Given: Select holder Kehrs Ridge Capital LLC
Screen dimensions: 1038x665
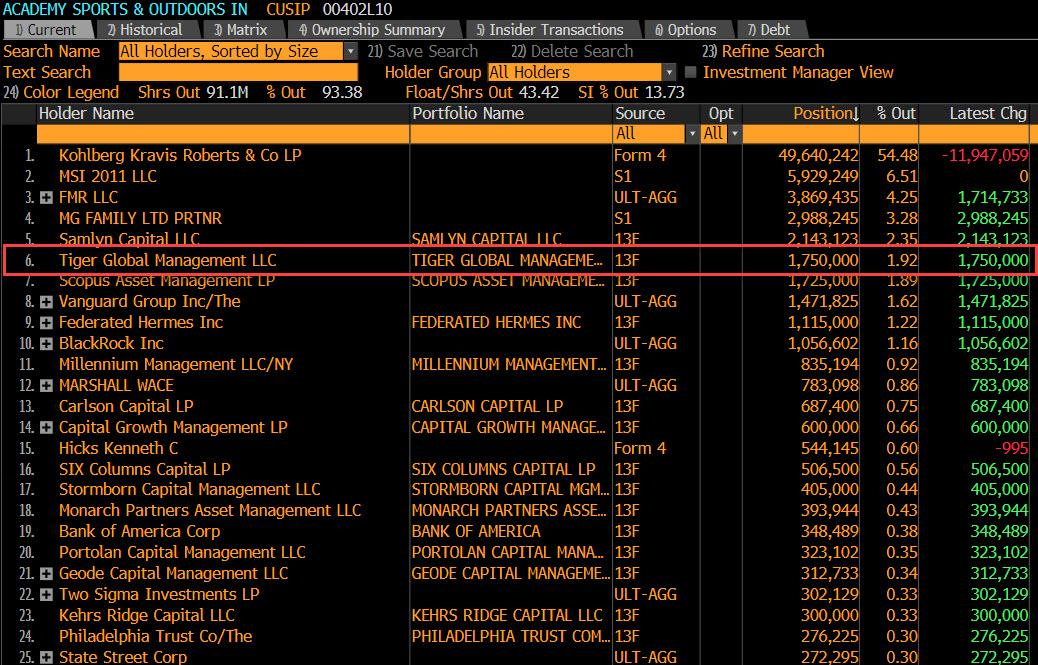Looking at the screenshot, I should click(x=147, y=615).
